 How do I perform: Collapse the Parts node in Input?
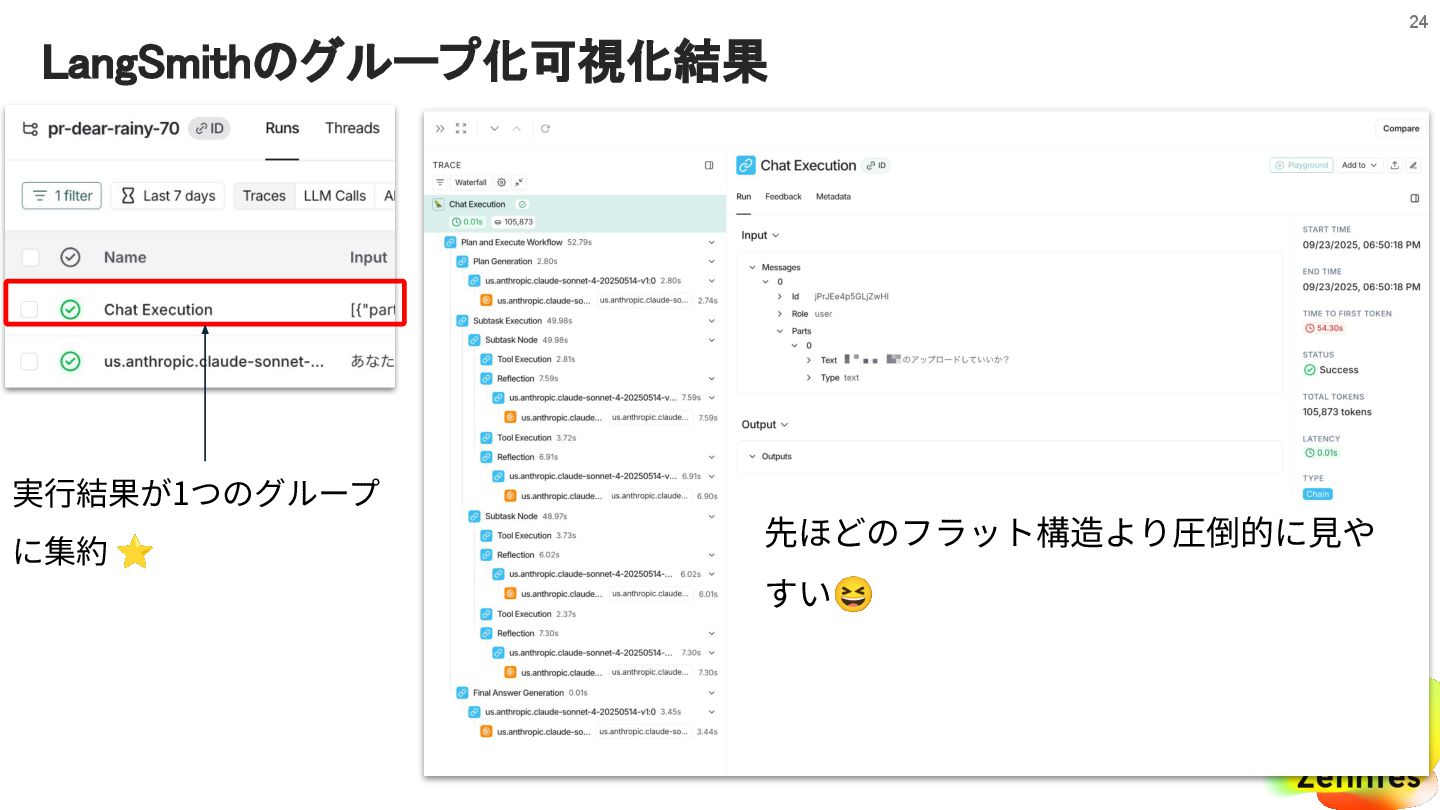(780, 331)
